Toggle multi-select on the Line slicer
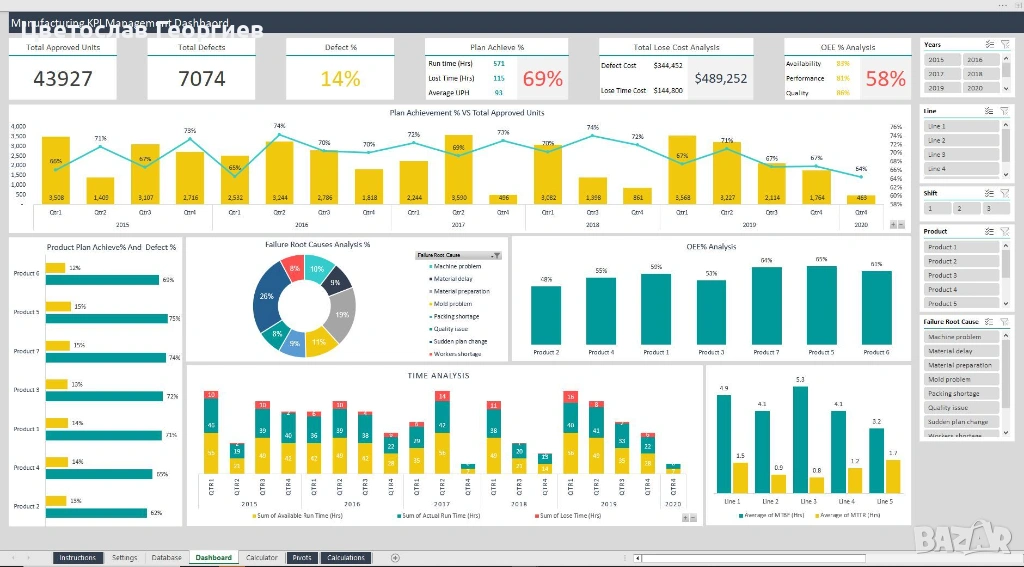This screenshot has height=567, width=1024. (x=990, y=111)
